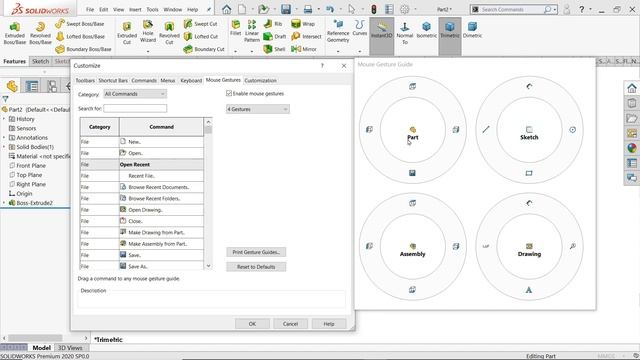The image size is (640, 360).
Task: Expand the History tree node
Action: (x=4, y=119)
